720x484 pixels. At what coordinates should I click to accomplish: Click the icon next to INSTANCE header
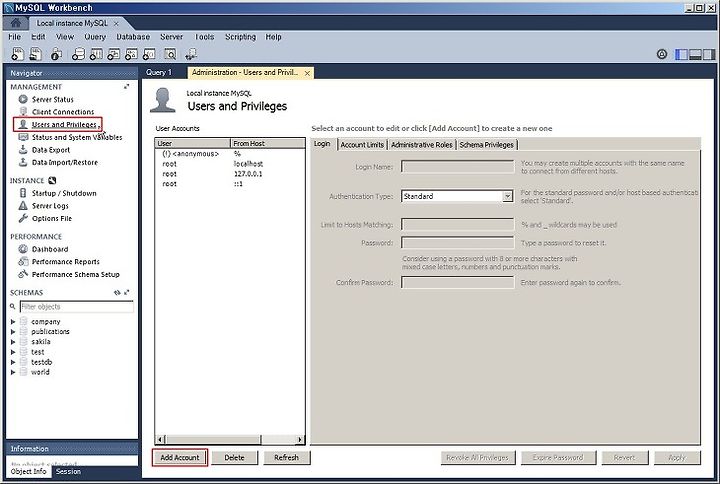52,180
